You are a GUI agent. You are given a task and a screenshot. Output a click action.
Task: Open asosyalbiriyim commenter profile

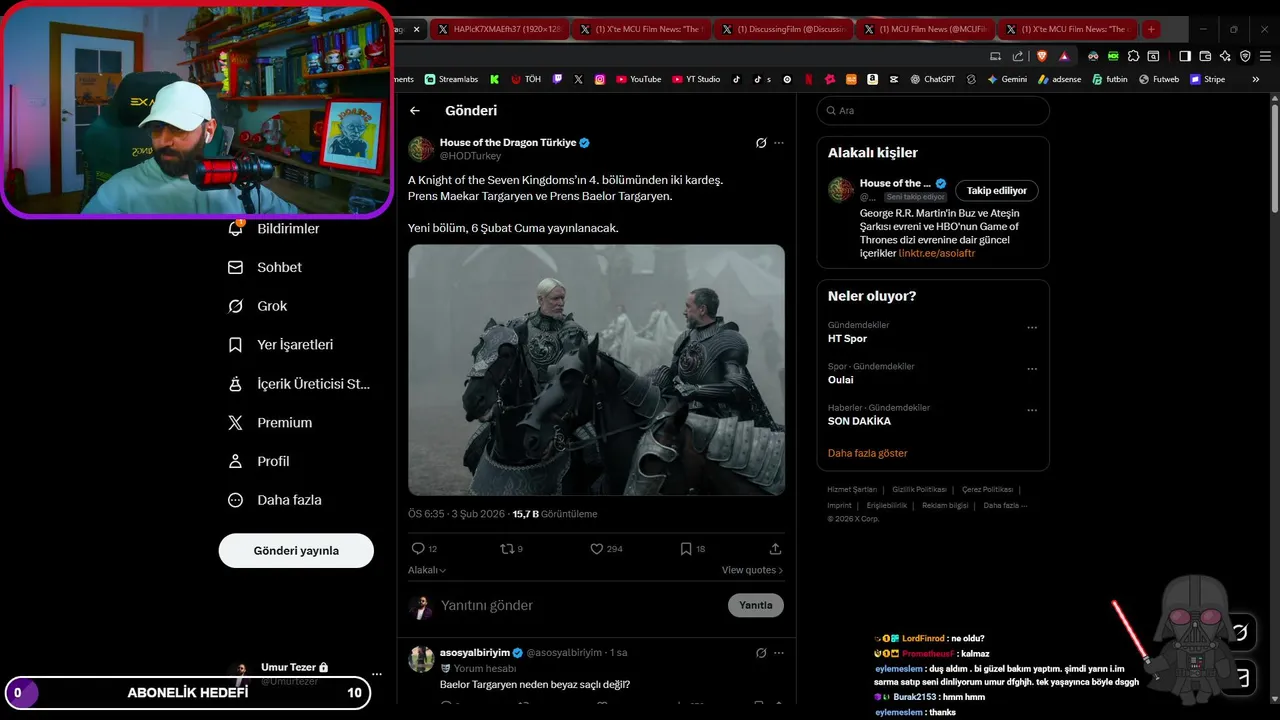(x=475, y=653)
